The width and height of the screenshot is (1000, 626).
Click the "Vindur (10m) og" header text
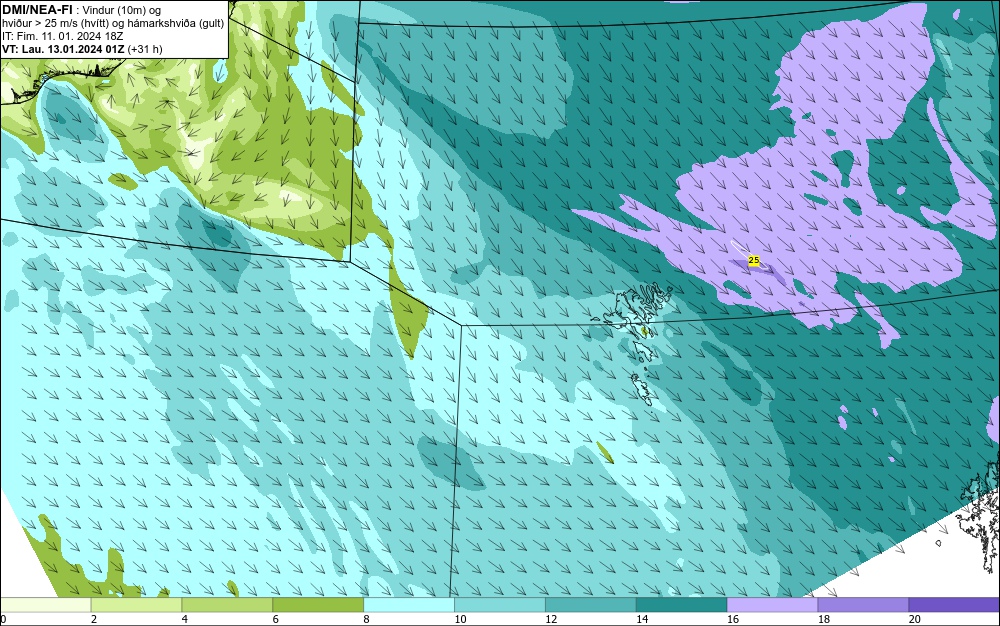122,10
